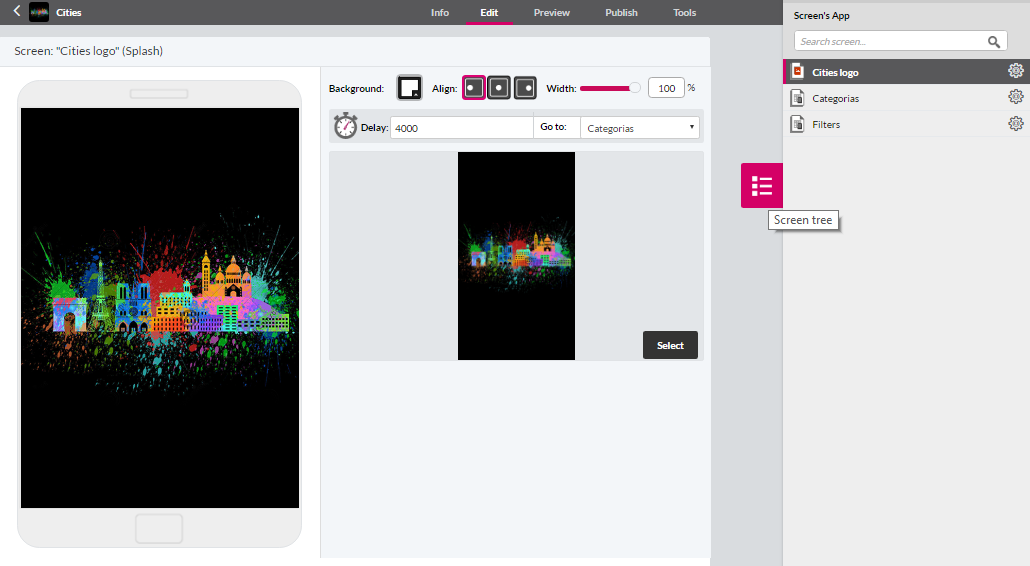
Task: Open settings gear for Categorias
Action: [1016, 97]
